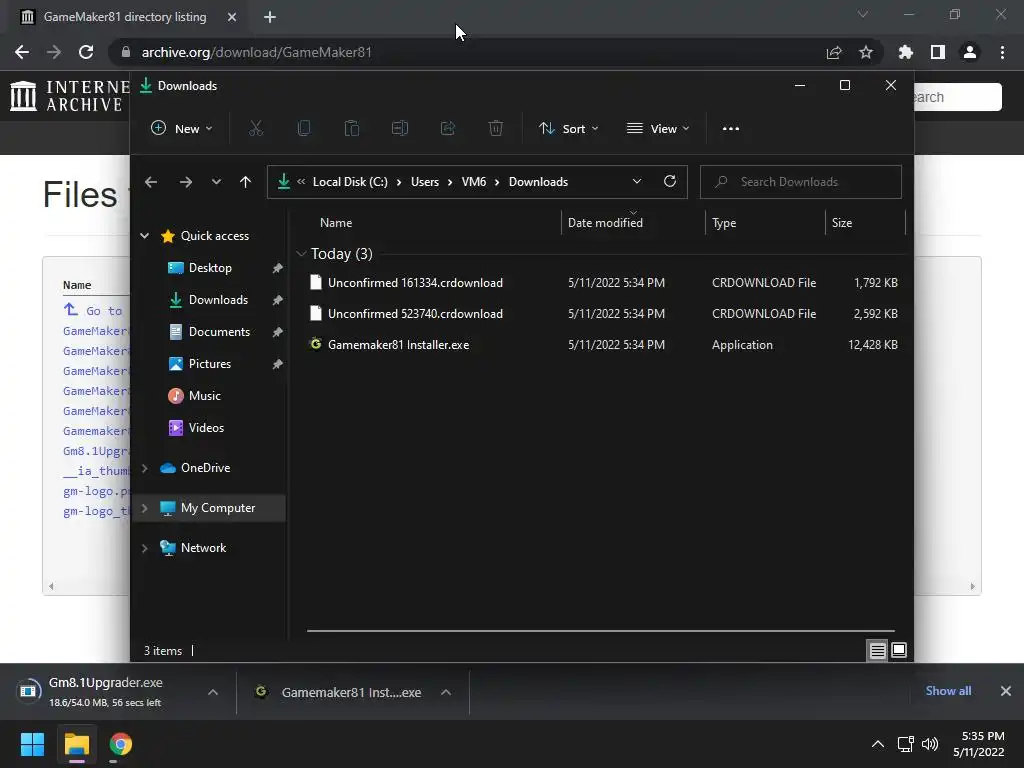Viewport: 1024px width, 768px height.
Task: Go up one folder level
Action: click(246, 182)
